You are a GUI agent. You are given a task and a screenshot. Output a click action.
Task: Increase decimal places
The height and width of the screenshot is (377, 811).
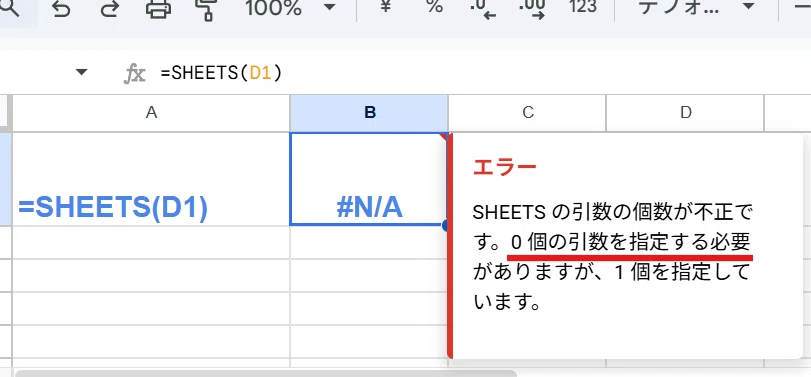click(532, 9)
